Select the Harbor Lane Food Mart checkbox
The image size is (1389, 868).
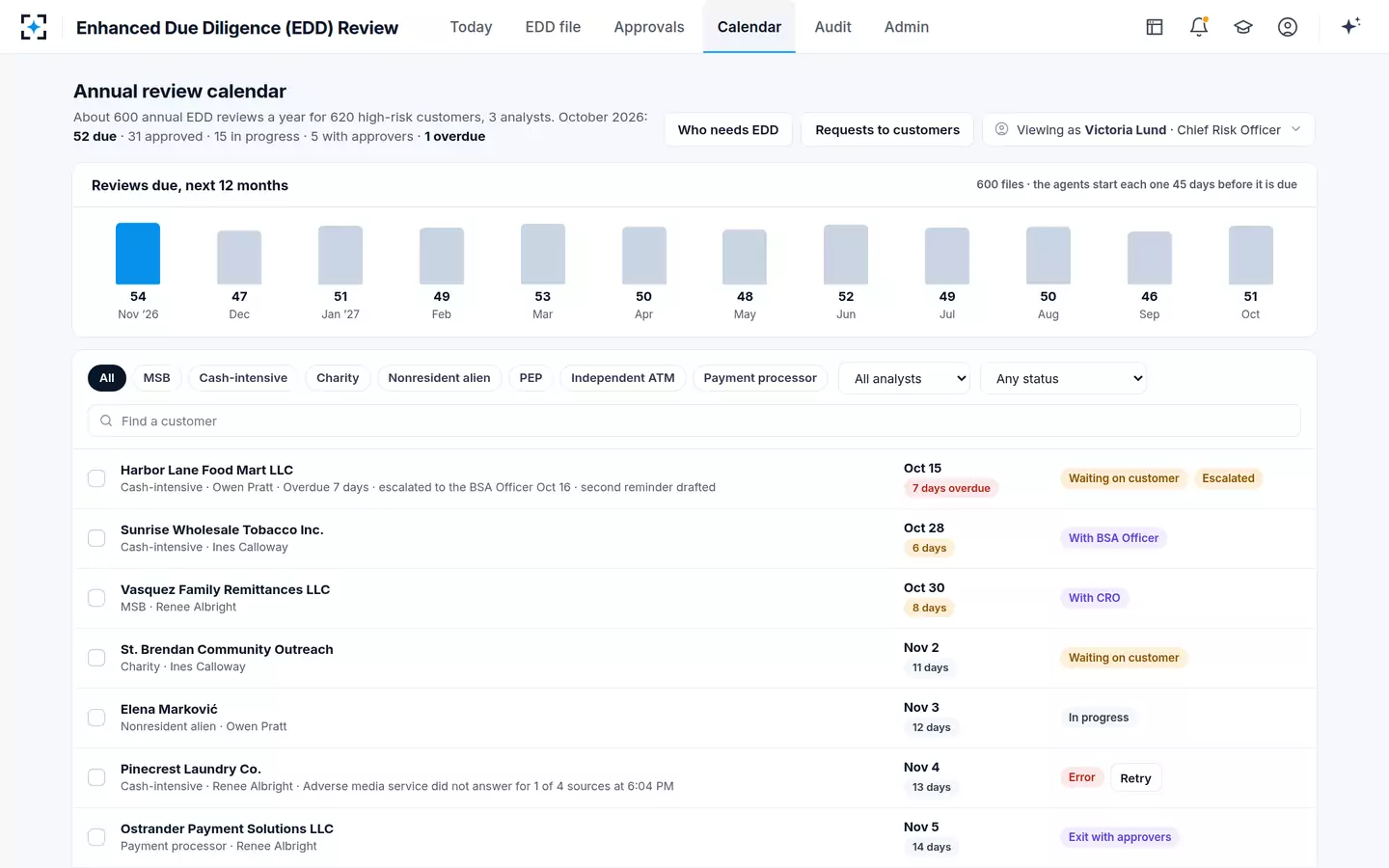click(96, 478)
